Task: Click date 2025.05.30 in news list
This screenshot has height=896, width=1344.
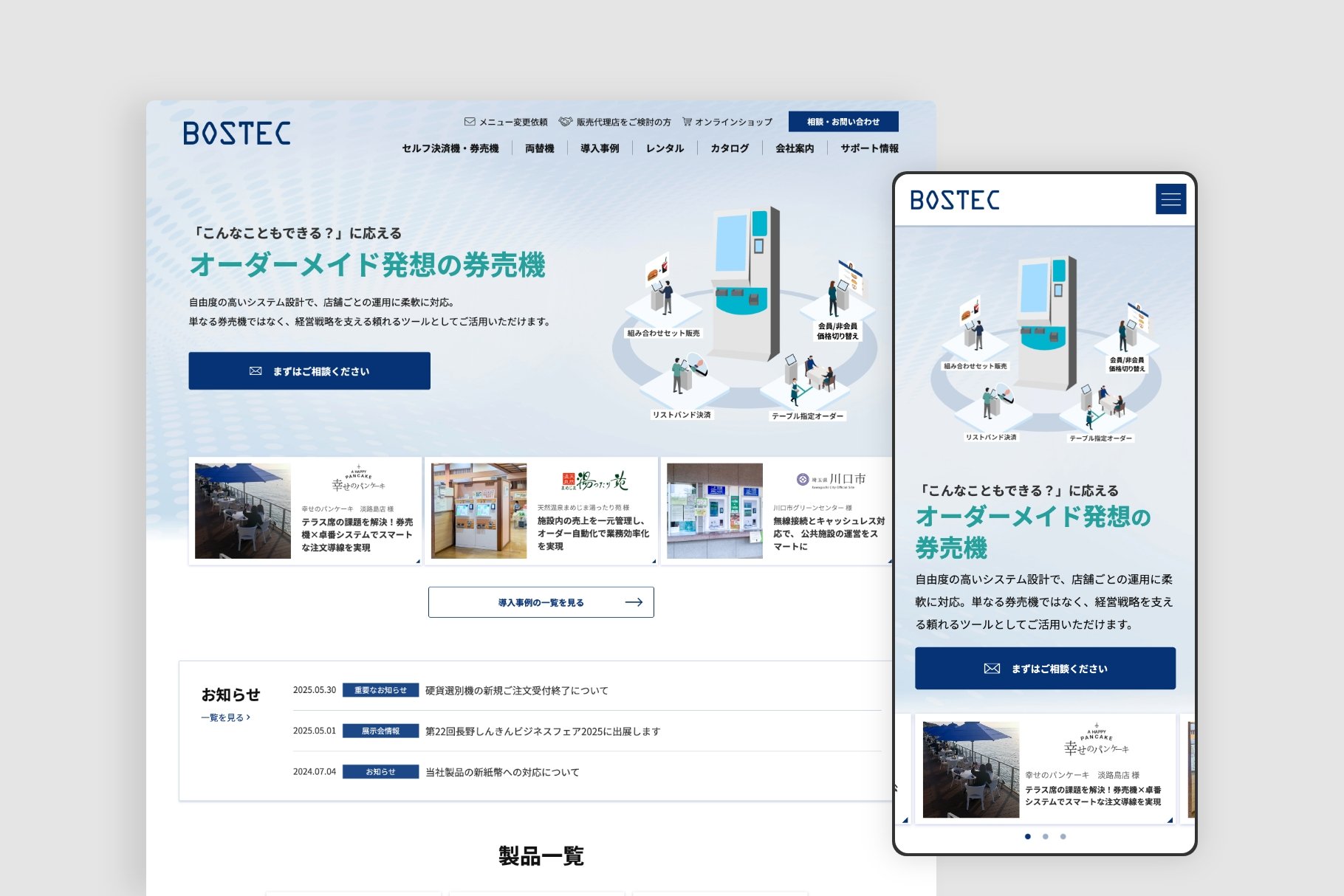Action: [x=315, y=690]
